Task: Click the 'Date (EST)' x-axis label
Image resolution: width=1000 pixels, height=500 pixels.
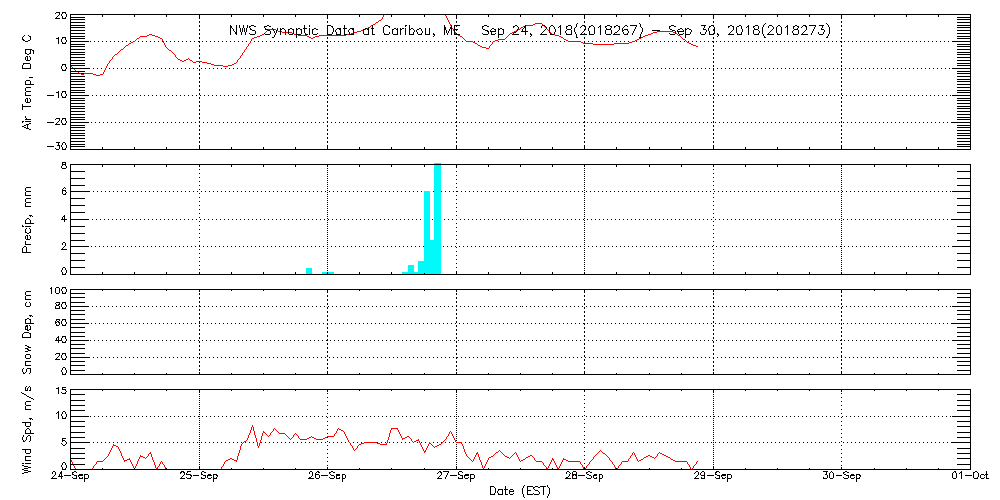Action: (519, 492)
